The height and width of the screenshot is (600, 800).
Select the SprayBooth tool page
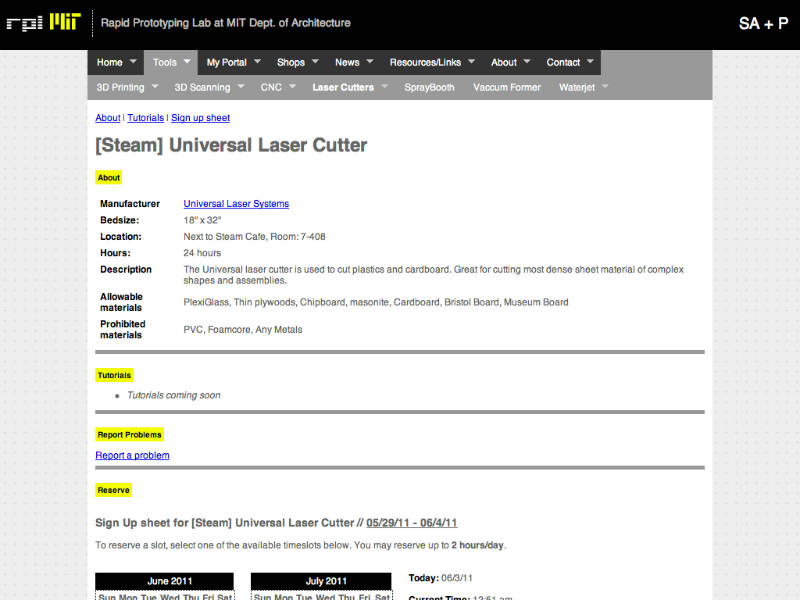(x=429, y=87)
